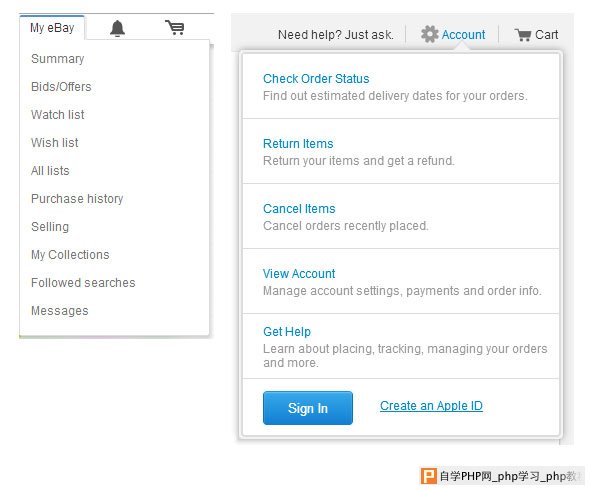This screenshot has height=490, width=590.
Task: Click View Account link
Action: tap(299, 274)
